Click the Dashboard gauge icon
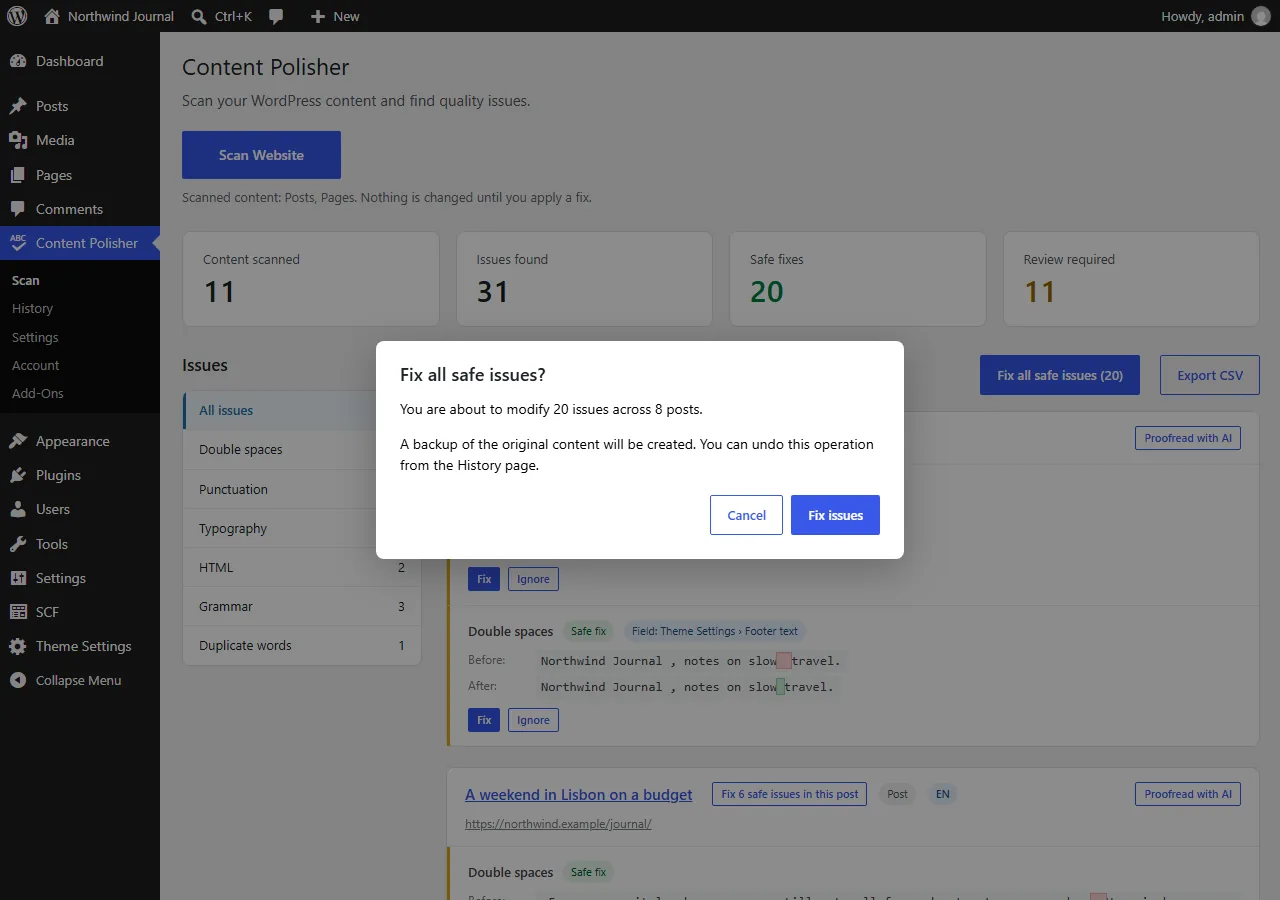Screen dimensions: 1280x900 pos(18,61)
